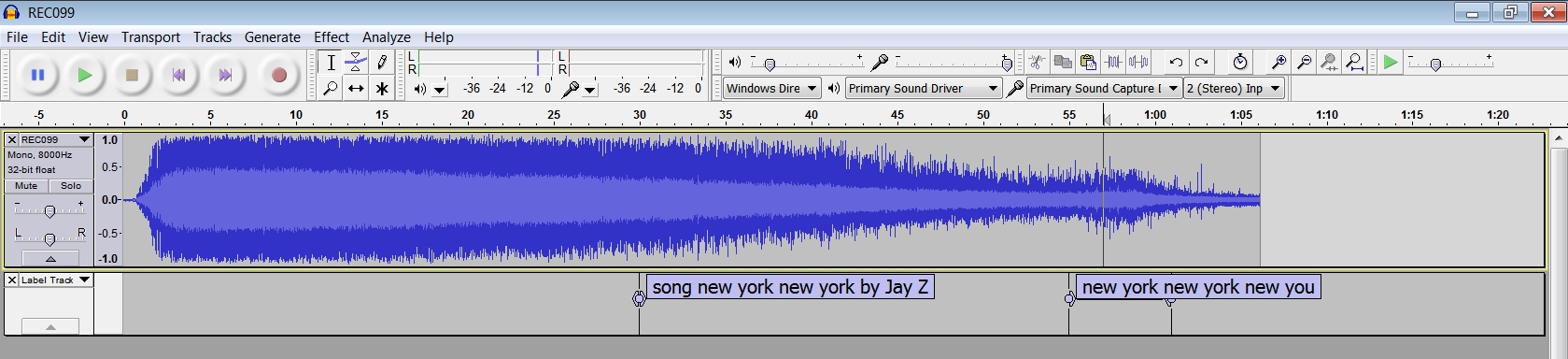Screen dimensions: 1568x359
Task: Select the Time Shift tool
Action: (356, 88)
